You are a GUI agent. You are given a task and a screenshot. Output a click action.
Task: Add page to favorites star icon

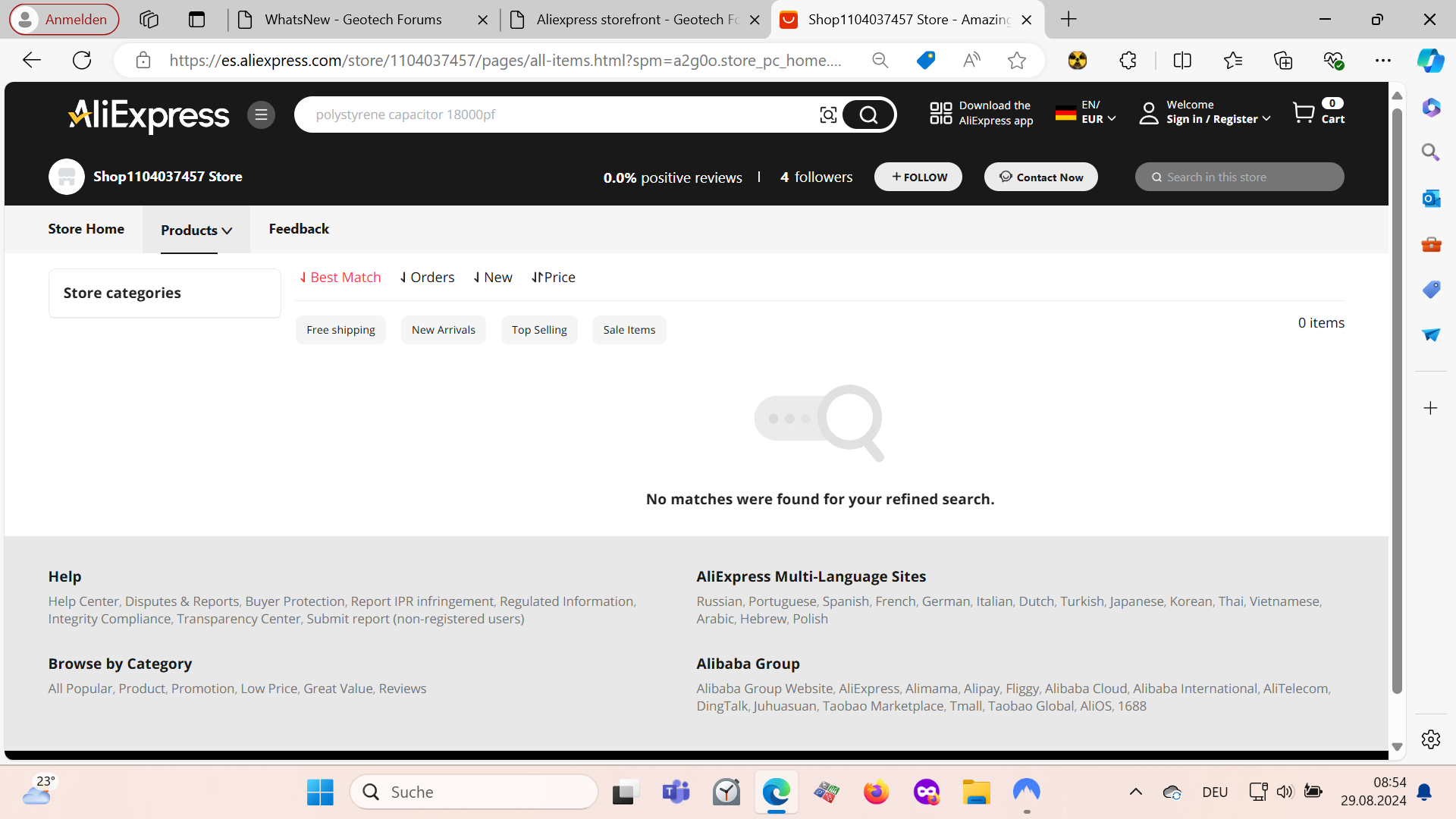click(1017, 60)
